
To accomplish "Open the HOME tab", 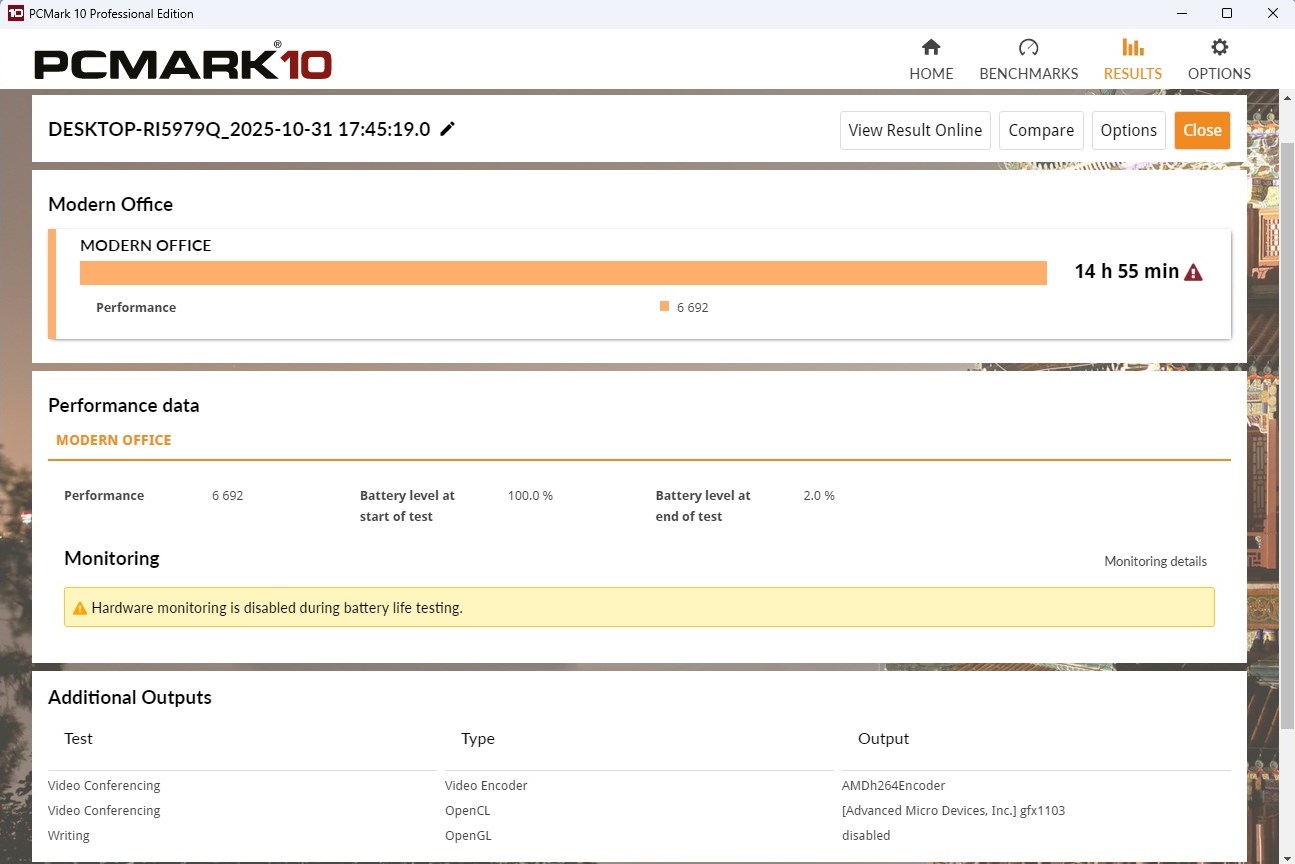I will [x=931, y=59].
